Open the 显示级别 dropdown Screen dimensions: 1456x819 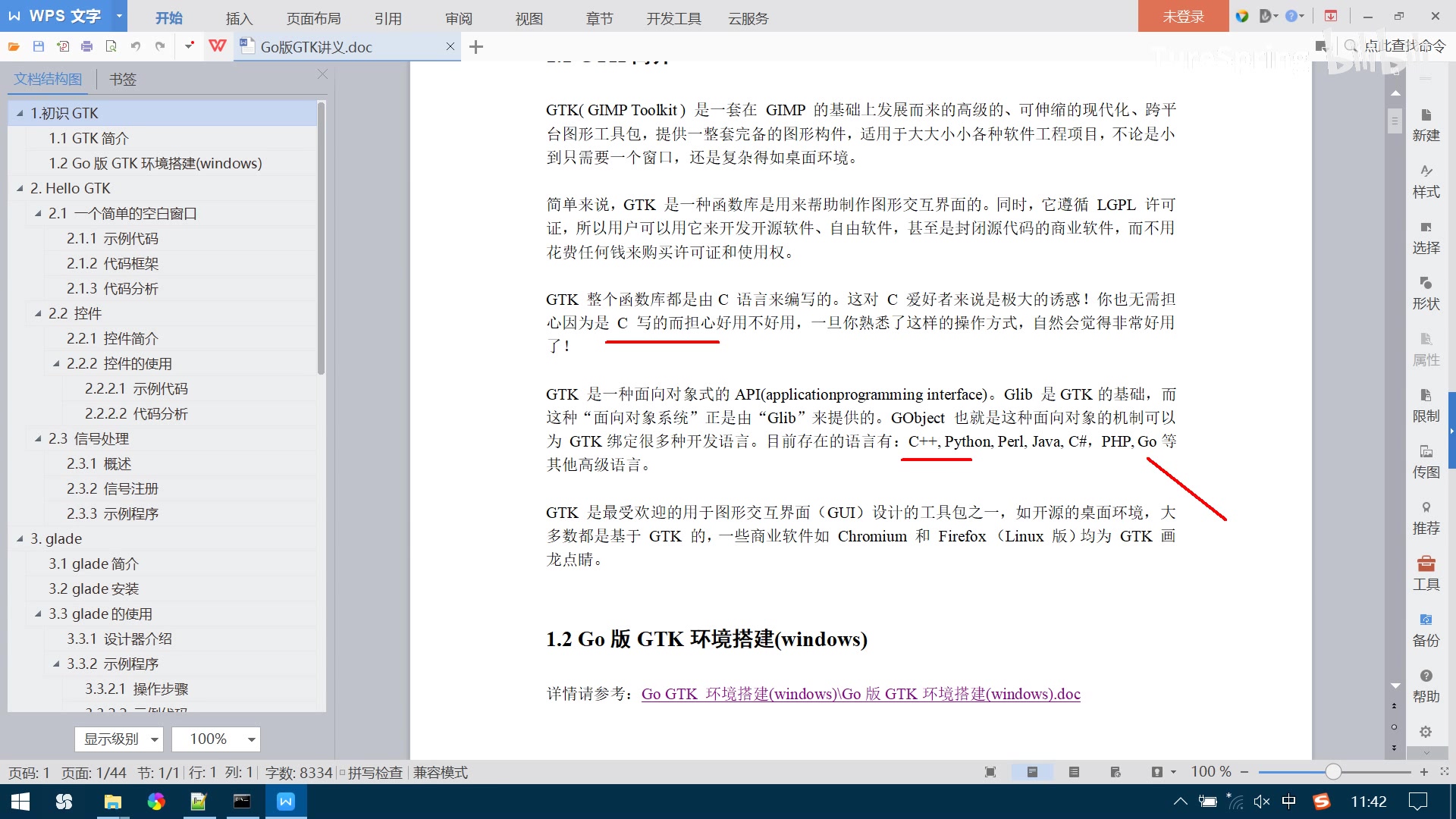(119, 739)
